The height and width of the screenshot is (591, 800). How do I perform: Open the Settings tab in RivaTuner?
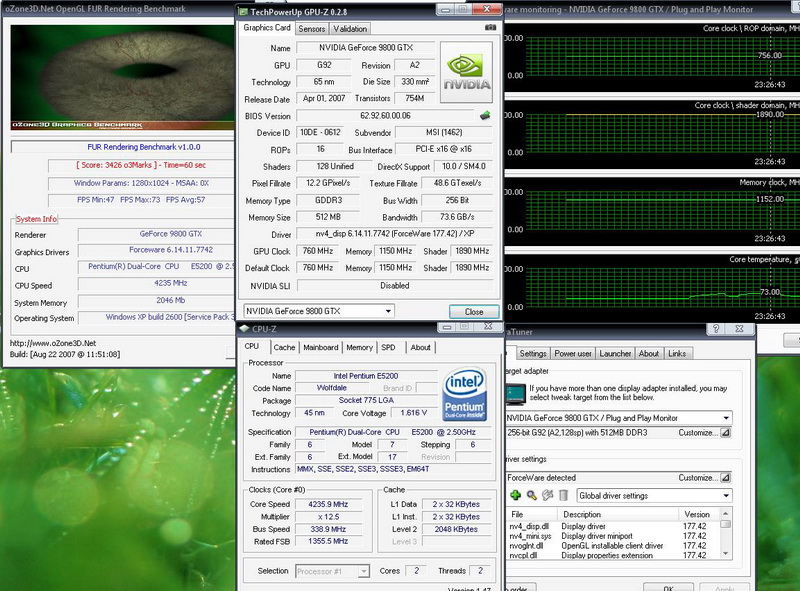point(533,353)
